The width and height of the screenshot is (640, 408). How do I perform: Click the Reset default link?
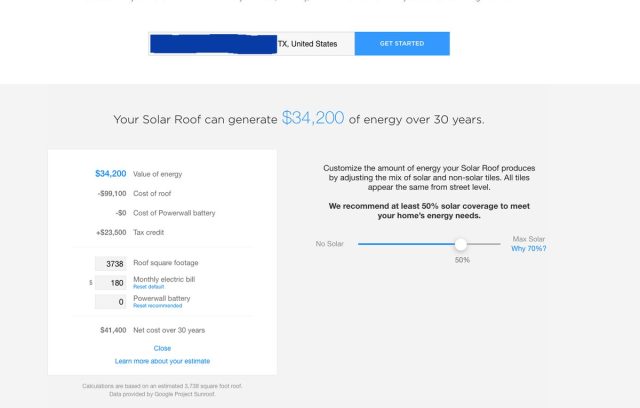click(x=149, y=287)
